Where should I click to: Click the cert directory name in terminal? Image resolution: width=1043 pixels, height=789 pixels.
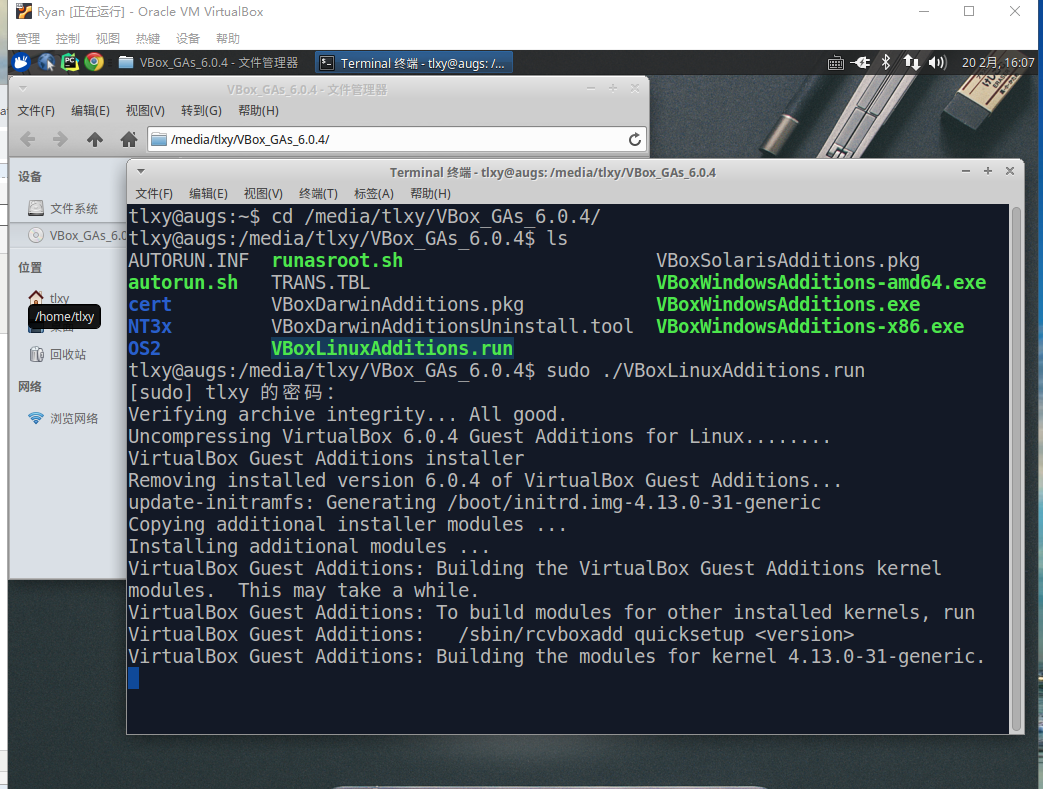click(x=150, y=304)
